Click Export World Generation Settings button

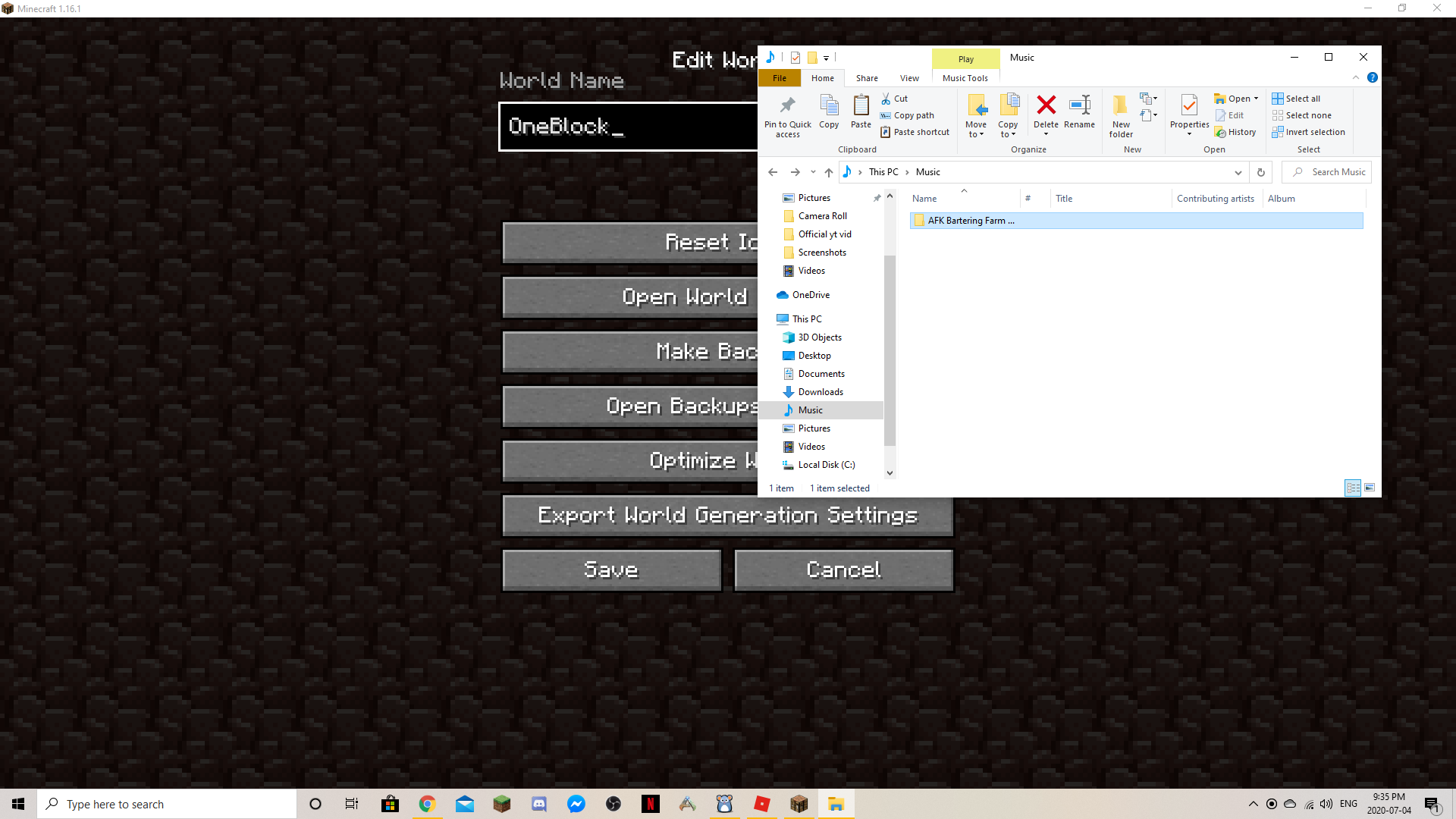pos(727,516)
